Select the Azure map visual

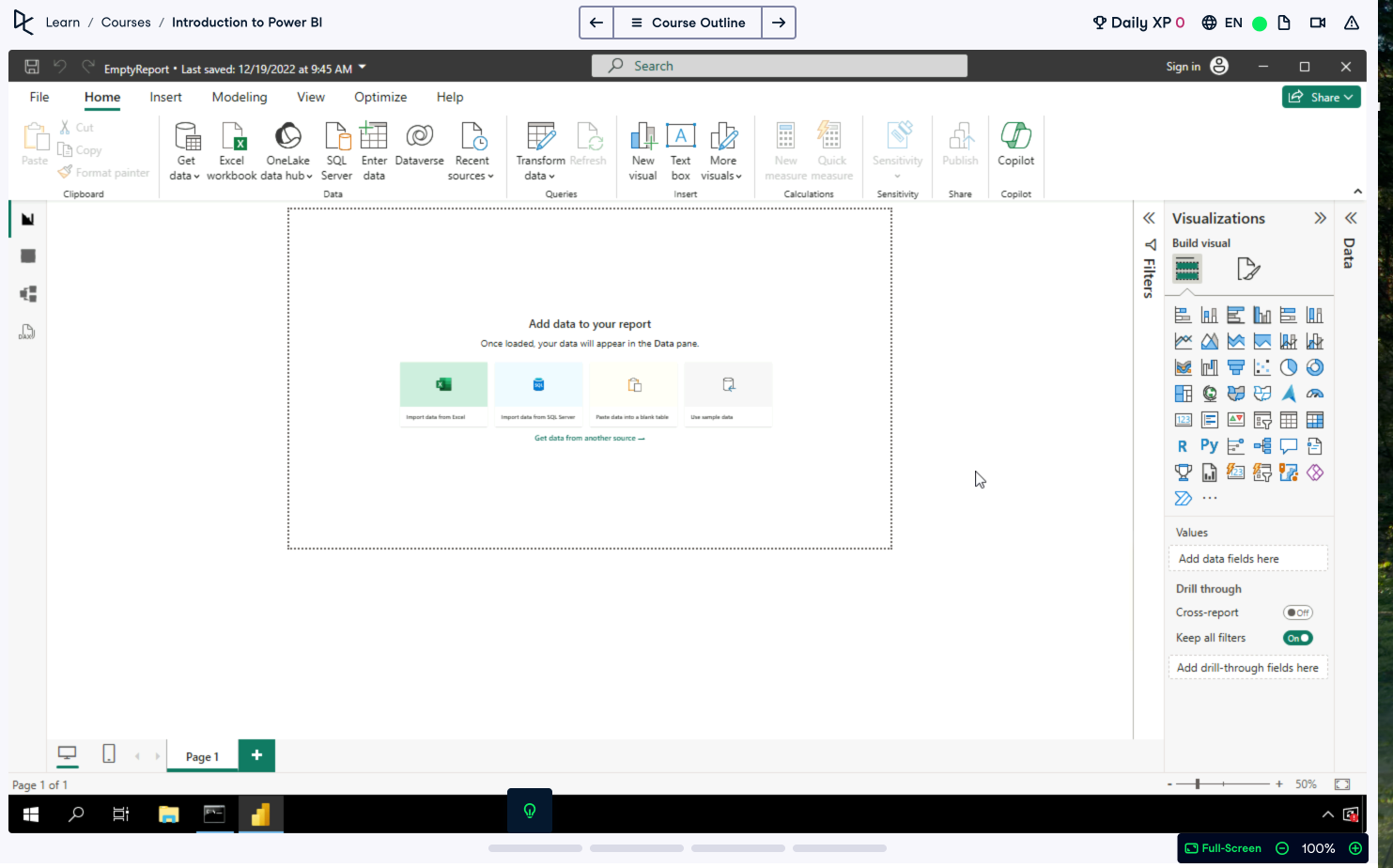1289,394
